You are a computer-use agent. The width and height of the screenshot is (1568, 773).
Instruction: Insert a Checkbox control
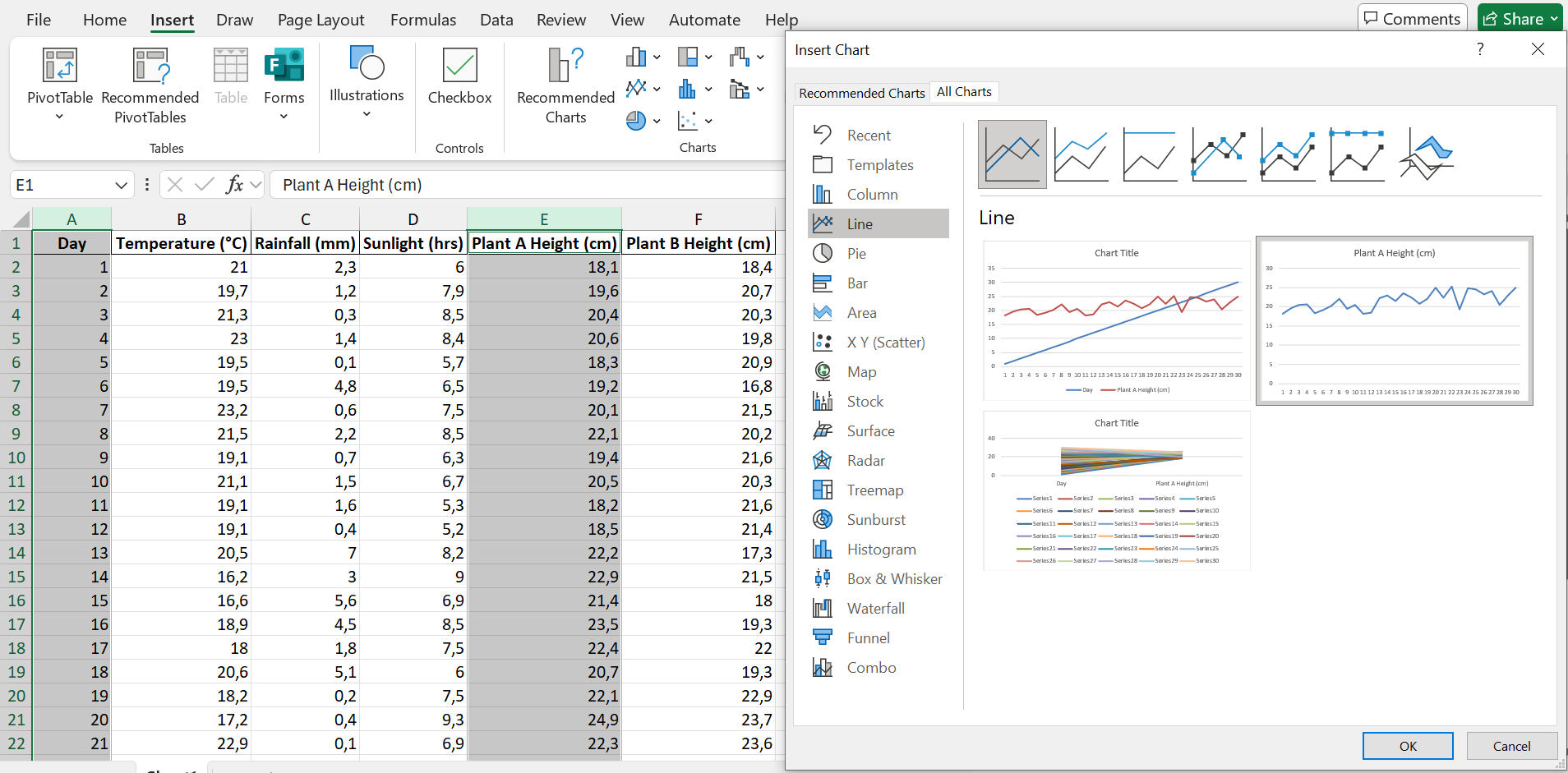[x=459, y=66]
